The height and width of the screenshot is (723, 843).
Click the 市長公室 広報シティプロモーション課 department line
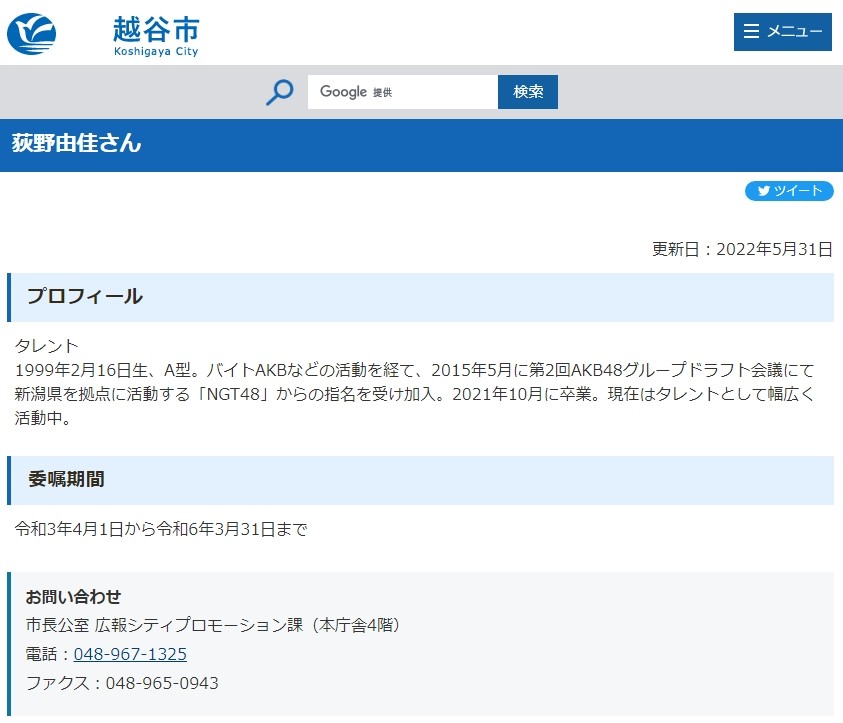point(212,625)
